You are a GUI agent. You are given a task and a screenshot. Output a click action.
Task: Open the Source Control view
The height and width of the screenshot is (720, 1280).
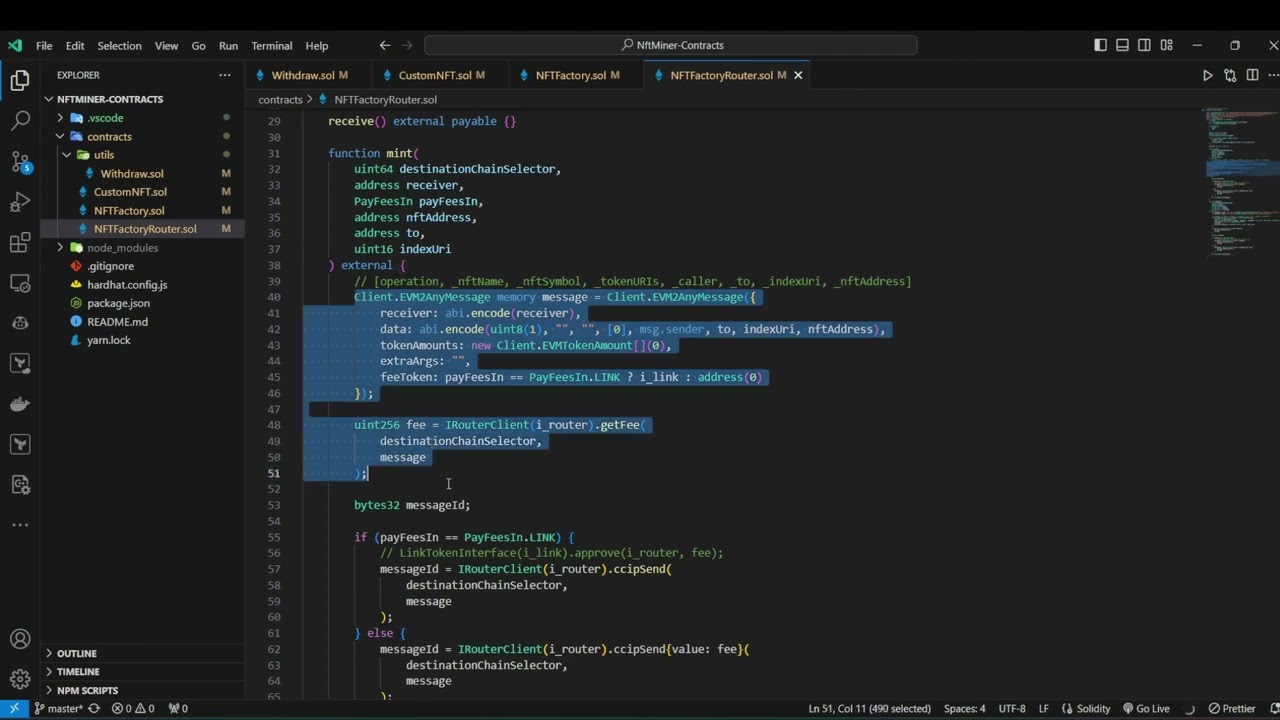[x=20, y=162]
